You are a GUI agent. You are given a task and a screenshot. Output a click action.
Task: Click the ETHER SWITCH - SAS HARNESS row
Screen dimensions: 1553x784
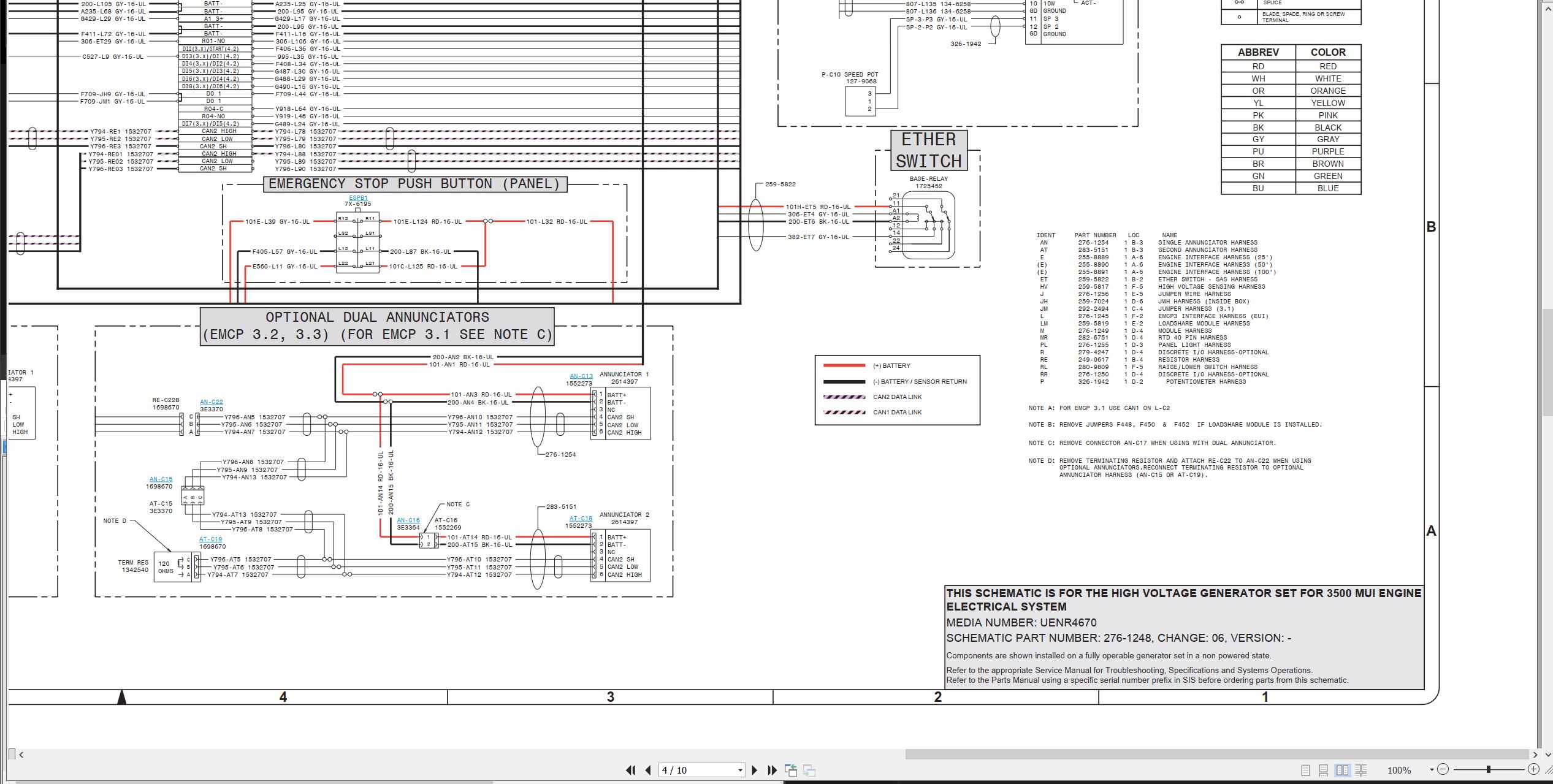point(1147,280)
